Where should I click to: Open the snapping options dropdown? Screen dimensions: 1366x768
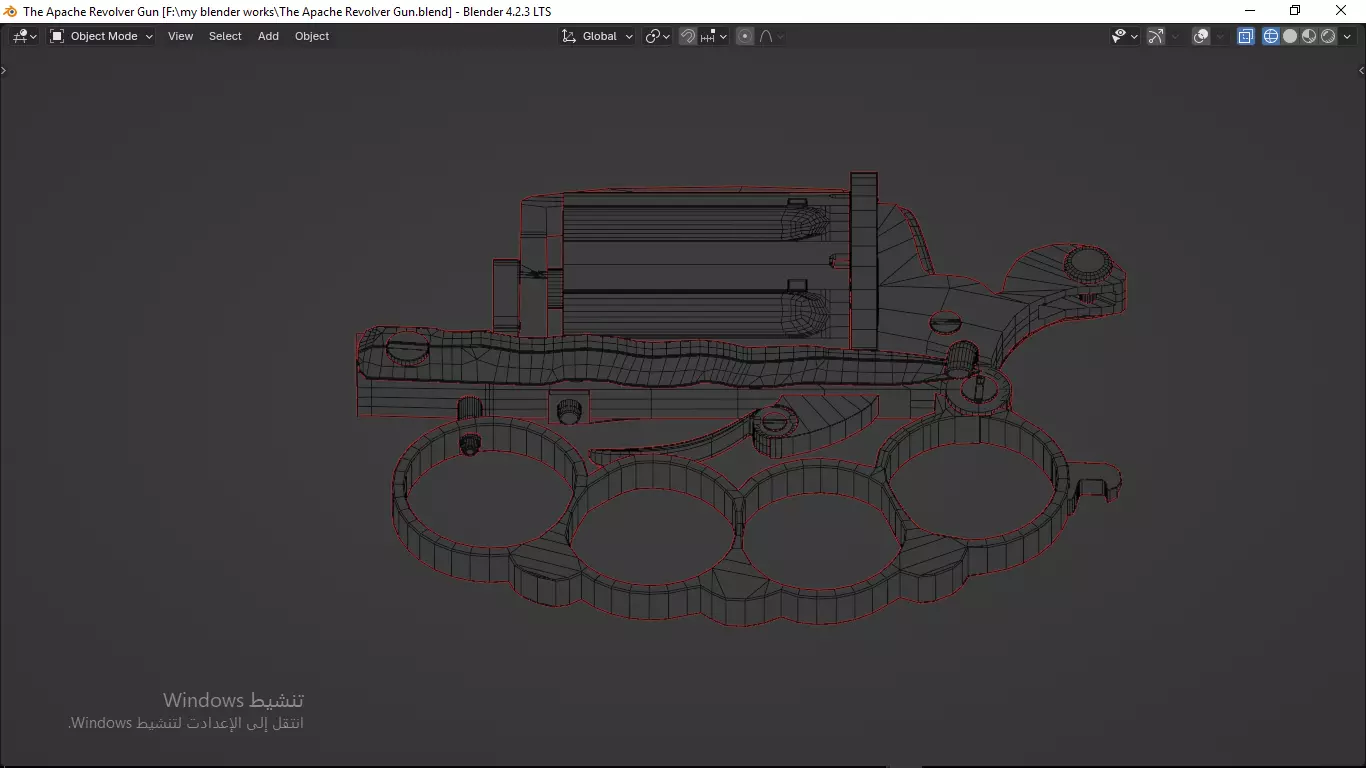714,36
